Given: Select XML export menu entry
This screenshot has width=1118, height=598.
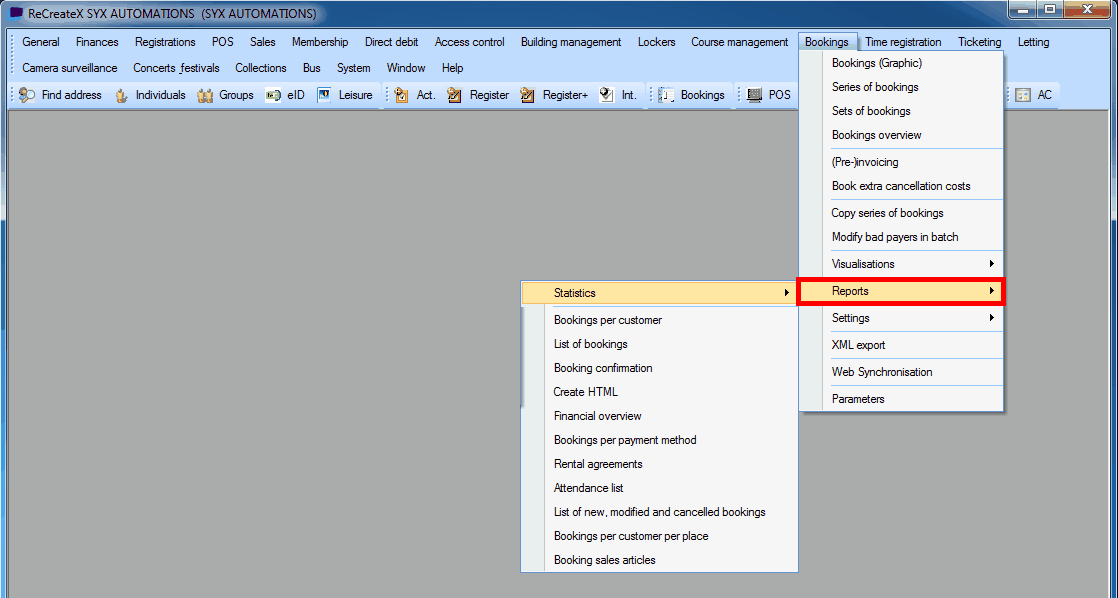Looking at the screenshot, I should click(858, 345).
